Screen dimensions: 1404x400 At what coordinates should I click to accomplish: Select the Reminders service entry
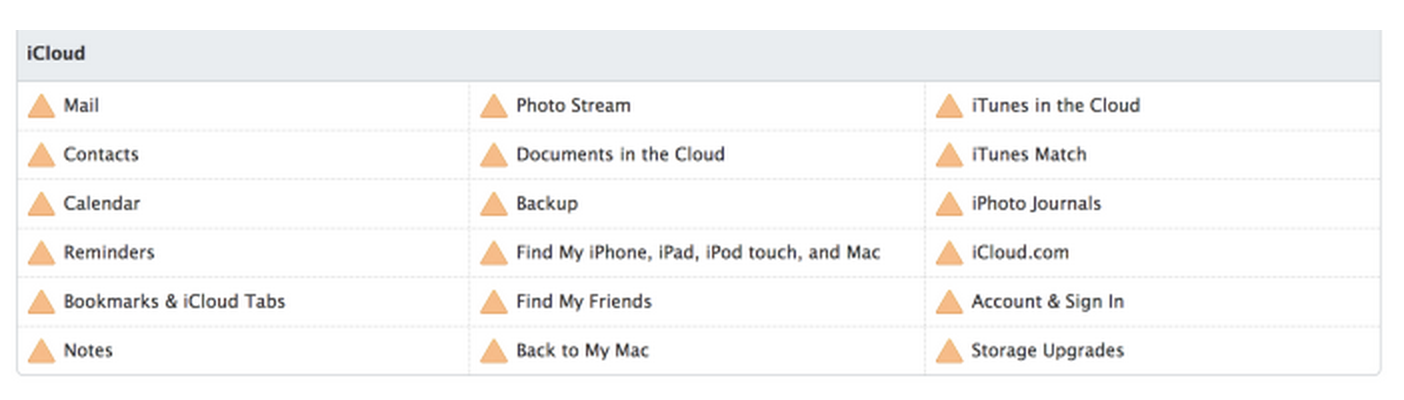[109, 253]
